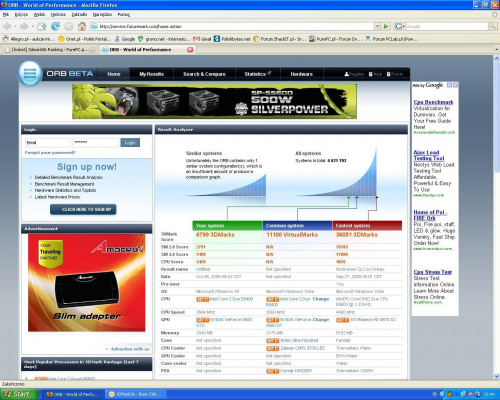The width and height of the screenshot is (500, 400).
Task: Click the Home tab in ORB navigation
Action: click(x=114, y=74)
